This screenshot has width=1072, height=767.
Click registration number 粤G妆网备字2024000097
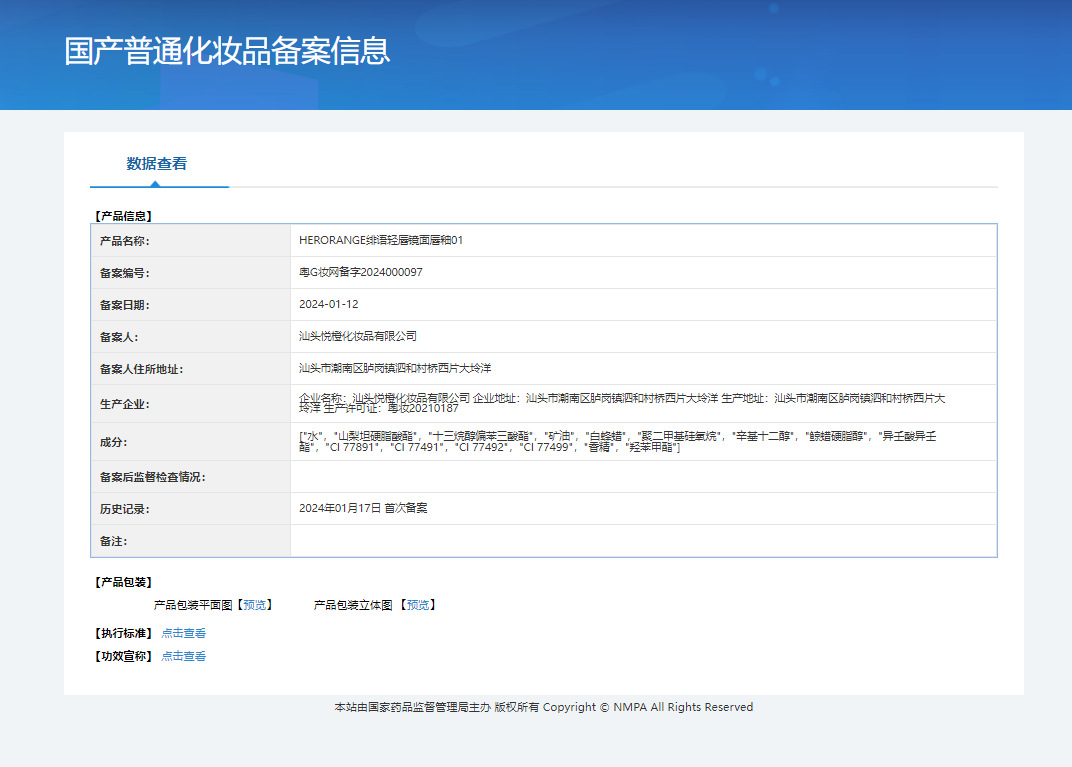click(360, 272)
